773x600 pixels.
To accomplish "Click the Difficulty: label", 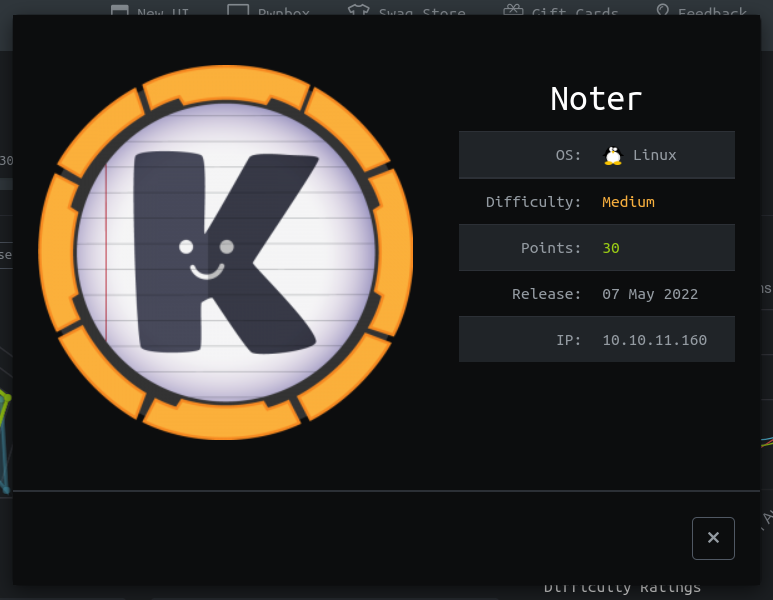I will click(533, 202).
